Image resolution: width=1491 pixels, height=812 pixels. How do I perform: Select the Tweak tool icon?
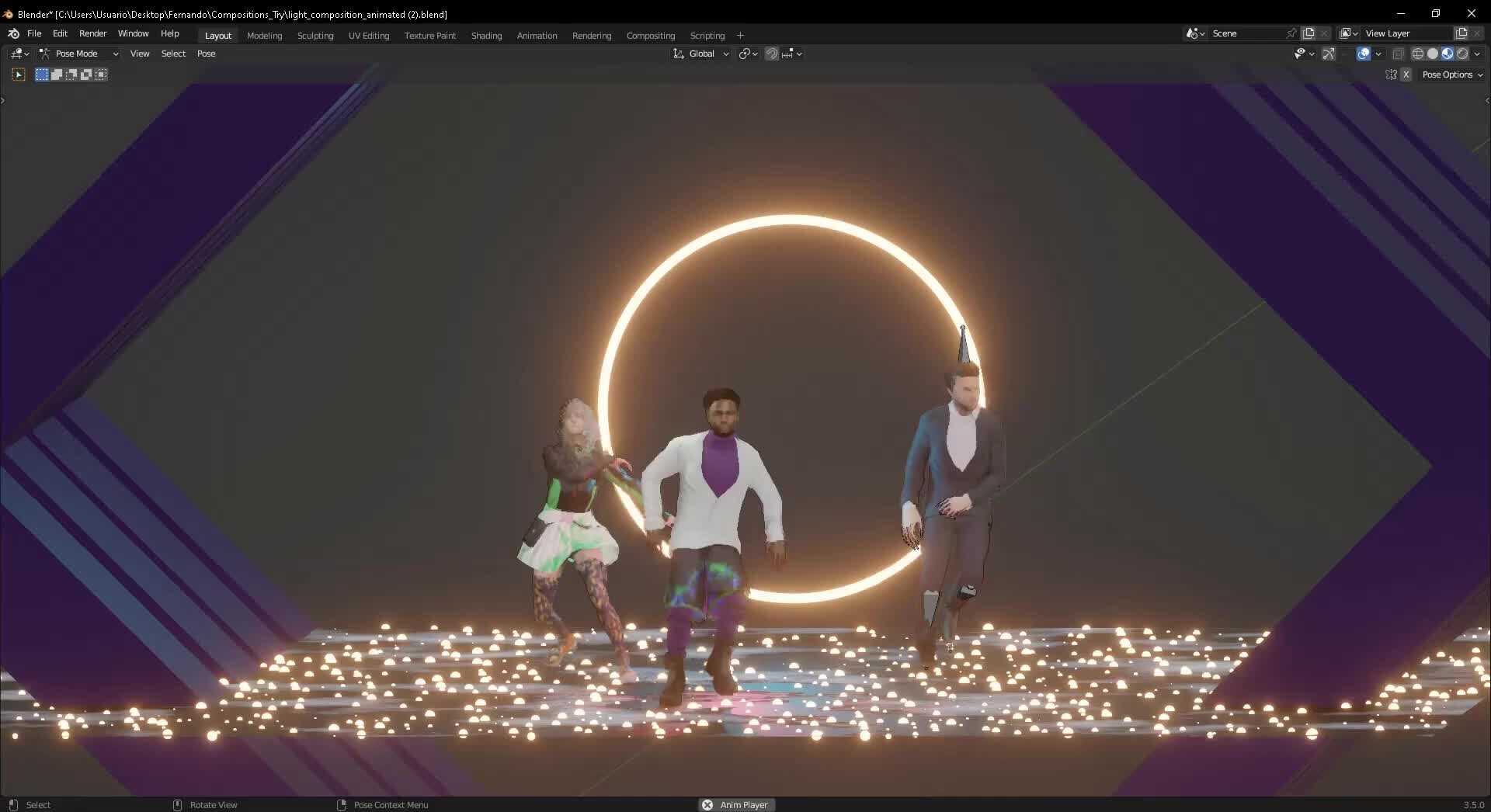[18, 74]
